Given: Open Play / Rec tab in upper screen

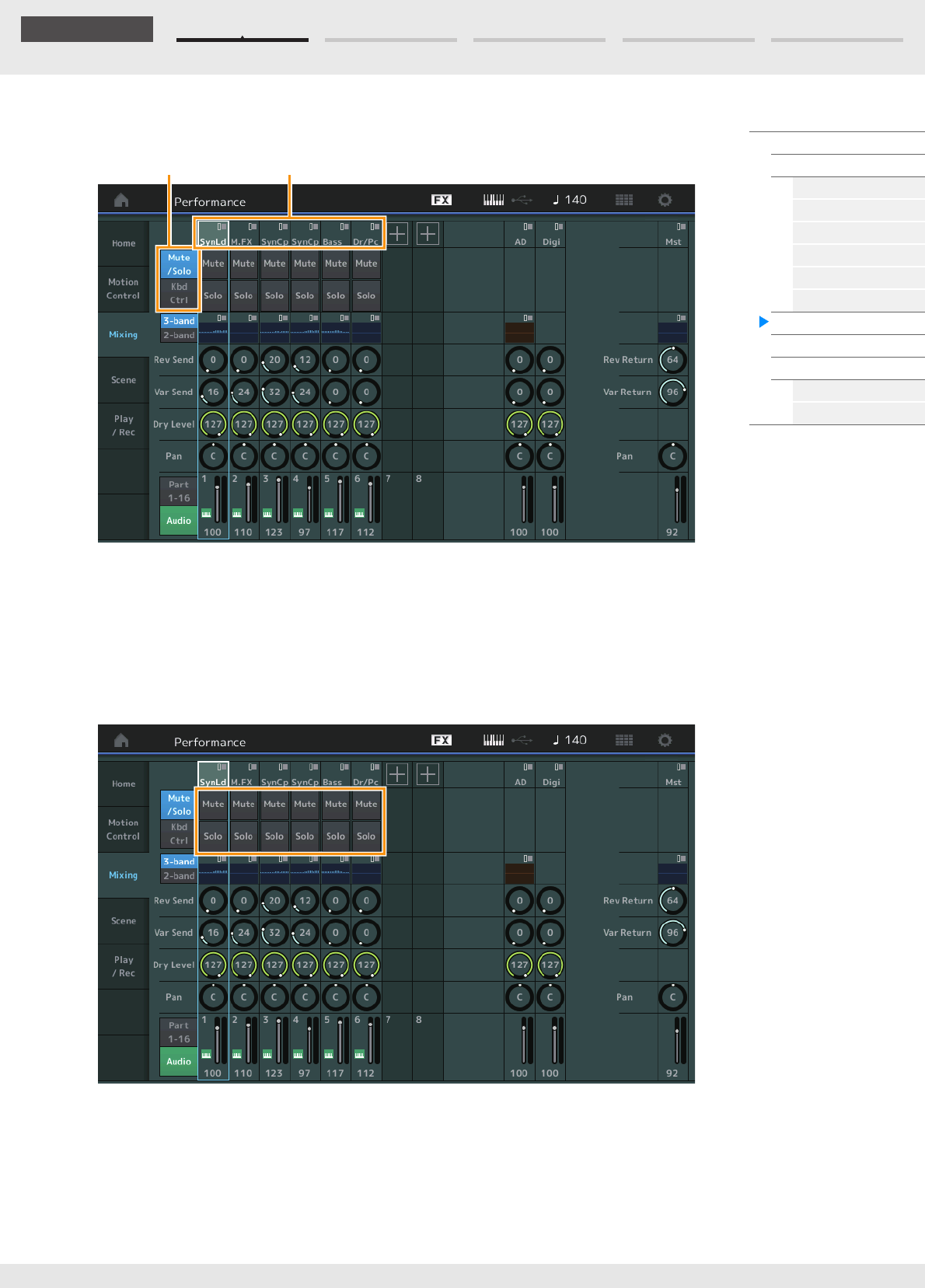Looking at the screenshot, I should (124, 425).
